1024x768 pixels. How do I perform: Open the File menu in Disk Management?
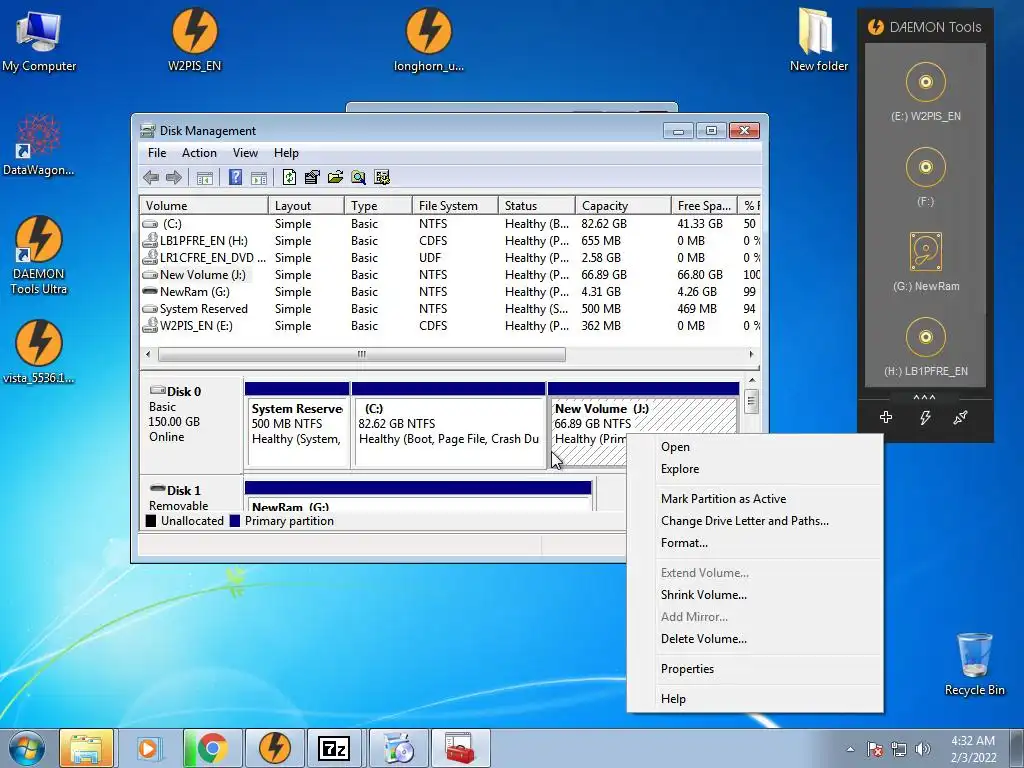pyautogui.click(x=157, y=153)
